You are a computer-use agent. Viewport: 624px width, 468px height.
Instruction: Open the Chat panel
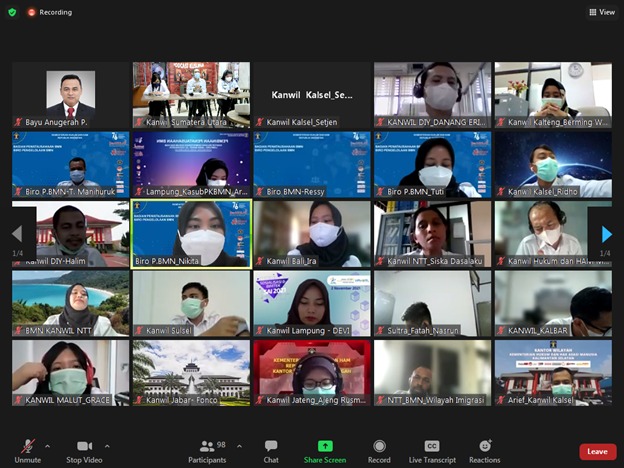coord(271,450)
